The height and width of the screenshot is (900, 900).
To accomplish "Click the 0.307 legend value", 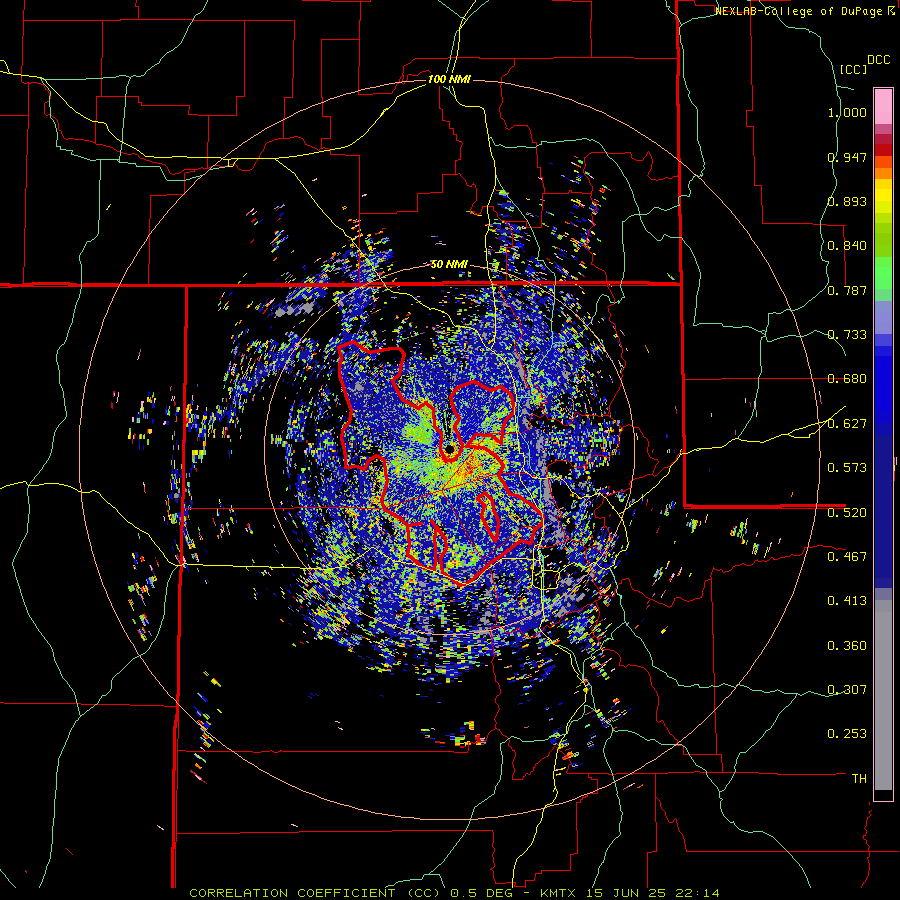I will pos(847,689).
